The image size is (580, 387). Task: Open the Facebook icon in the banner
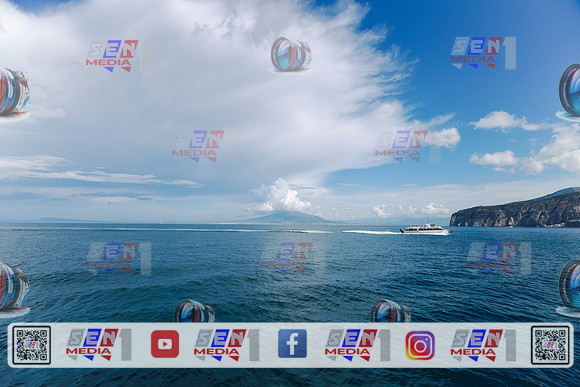(292, 344)
